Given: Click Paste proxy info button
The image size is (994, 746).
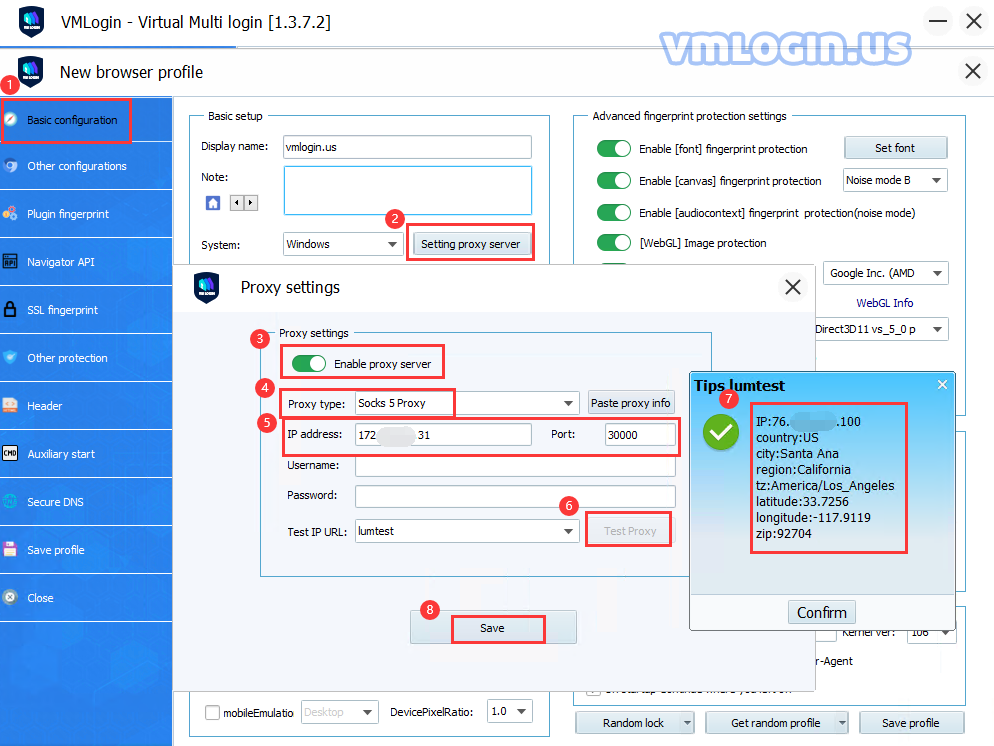Looking at the screenshot, I should (630, 403).
